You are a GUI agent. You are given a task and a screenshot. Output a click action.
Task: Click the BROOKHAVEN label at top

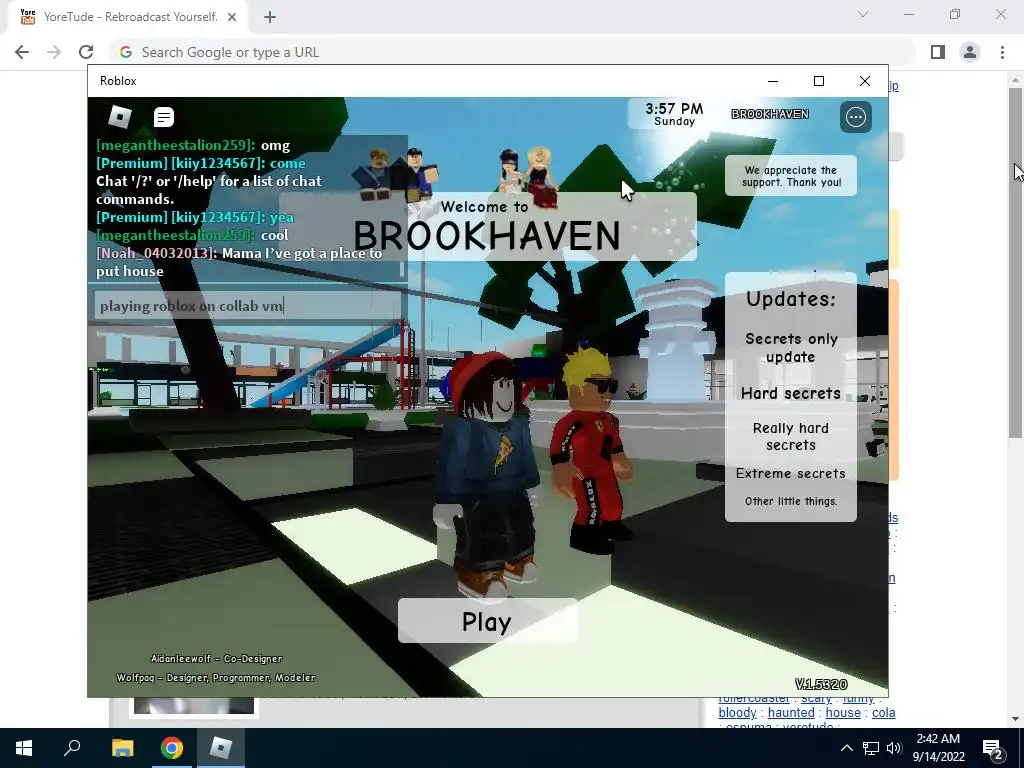coord(770,114)
